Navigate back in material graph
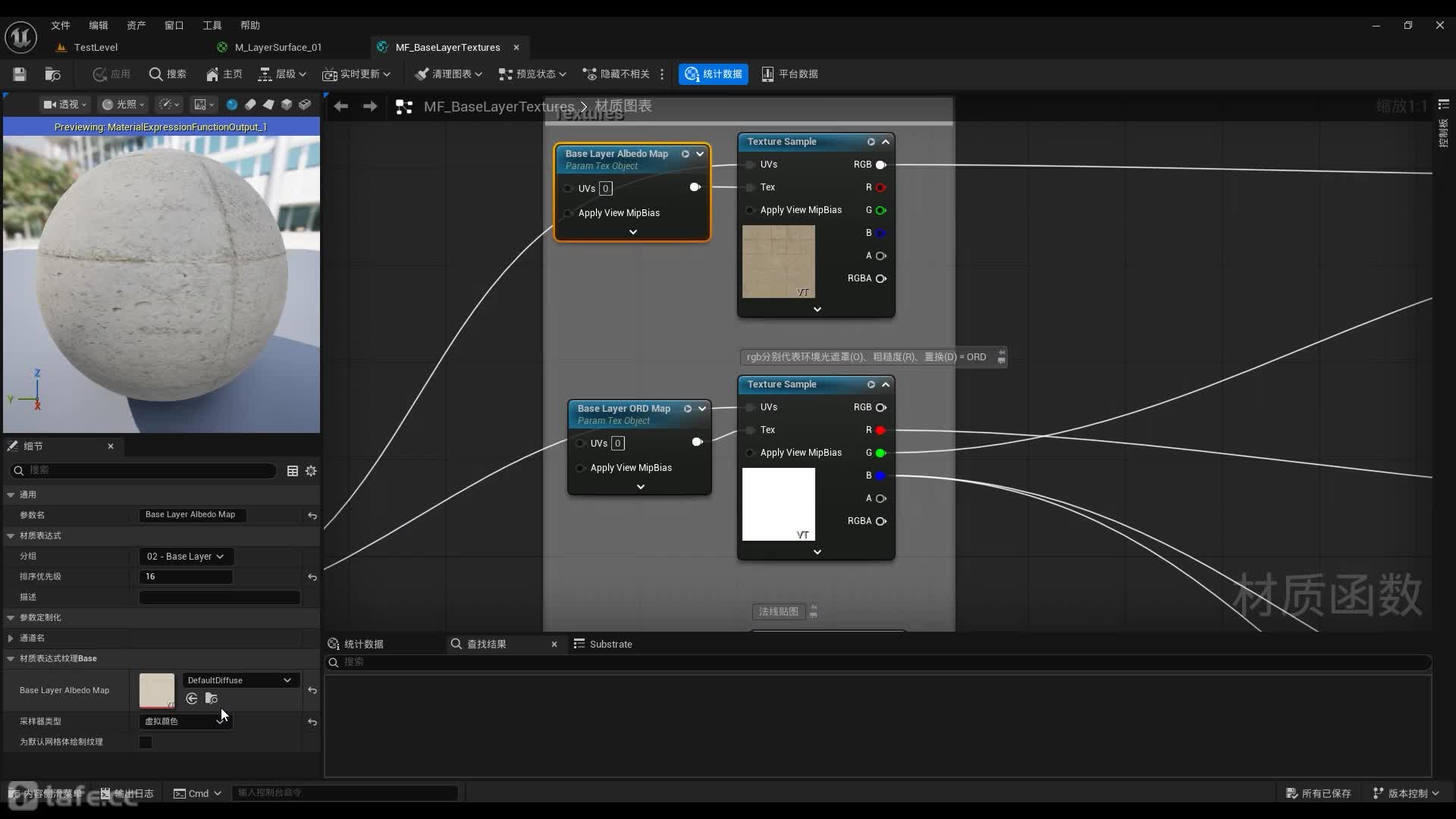 coord(341,107)
